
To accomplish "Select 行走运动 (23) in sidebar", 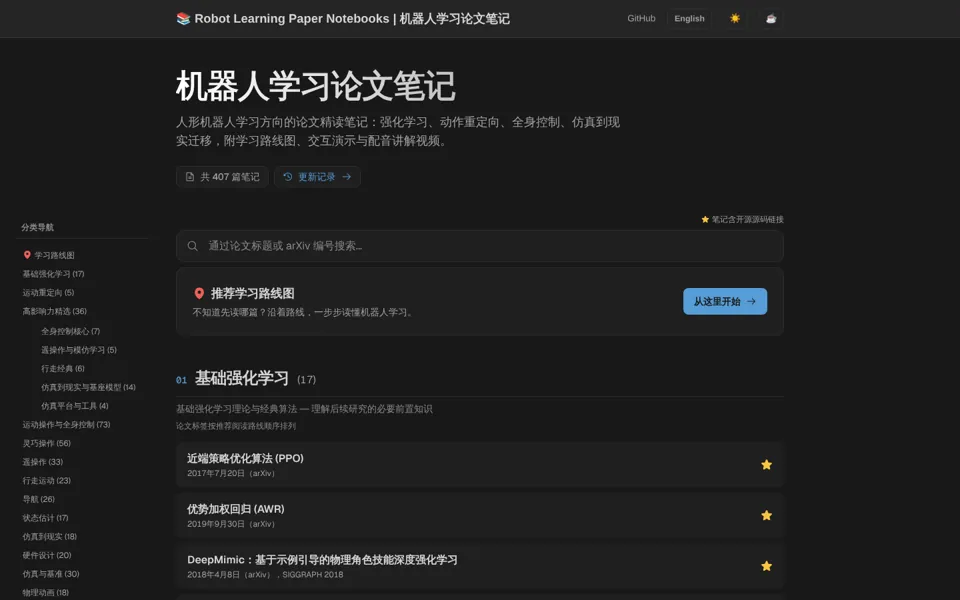I will [47, 481].
